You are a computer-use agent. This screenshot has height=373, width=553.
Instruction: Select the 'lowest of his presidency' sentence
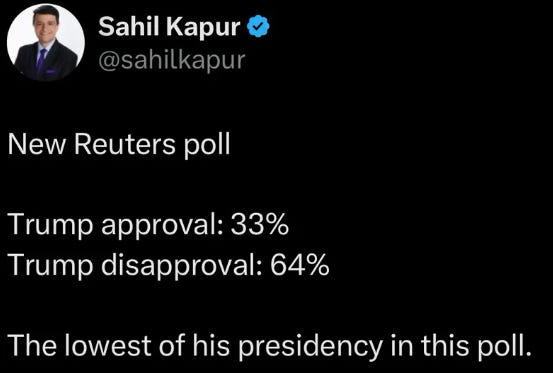click(x=269, y=346)
